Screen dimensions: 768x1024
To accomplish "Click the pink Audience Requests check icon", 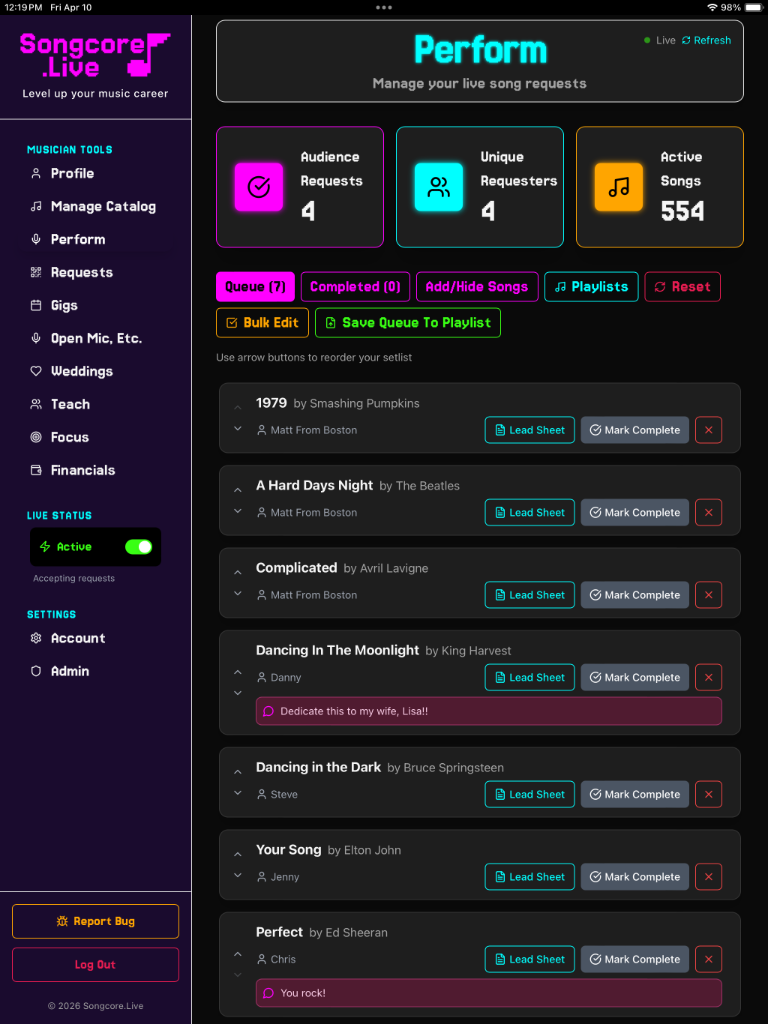I will pyautogui.click(x=259, y=187).
